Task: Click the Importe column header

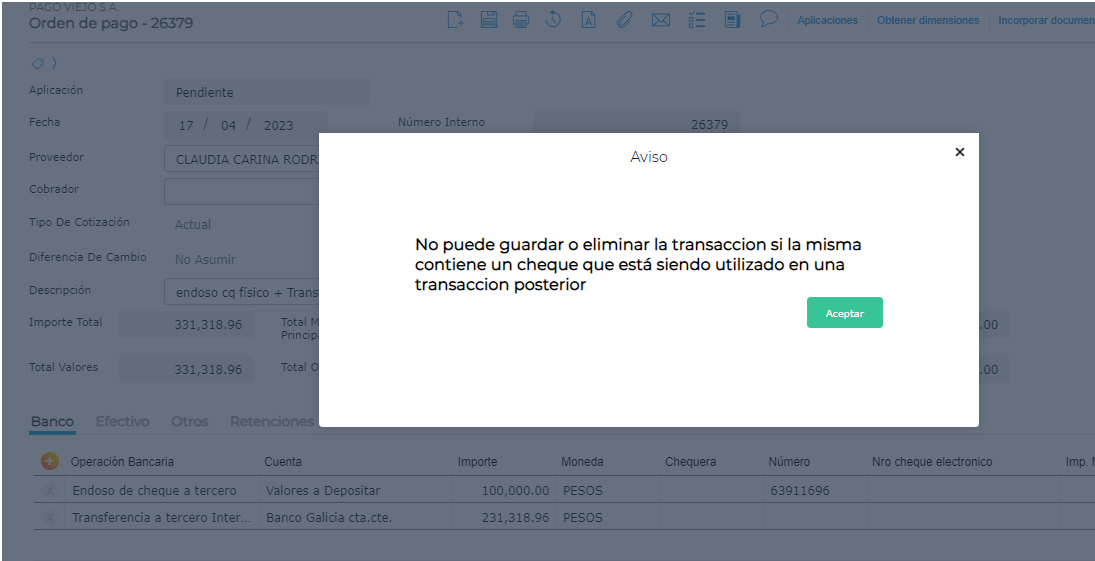Action: tap(478, 462)
